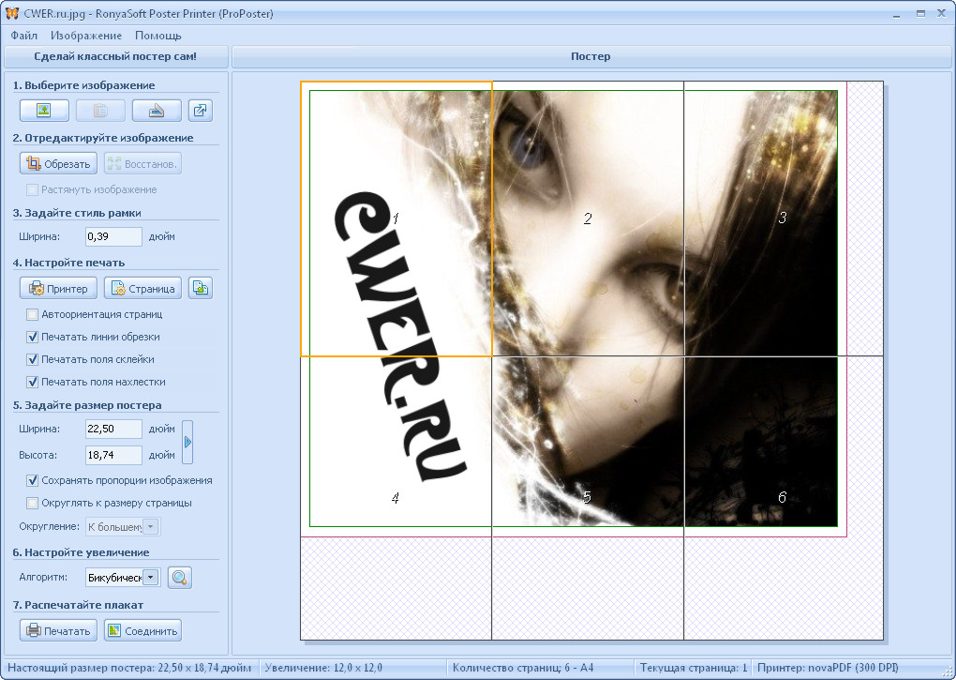Toggle Сохранять пропорции изображения checkbox
The image size is (956, 680).
tap(33, 480)
